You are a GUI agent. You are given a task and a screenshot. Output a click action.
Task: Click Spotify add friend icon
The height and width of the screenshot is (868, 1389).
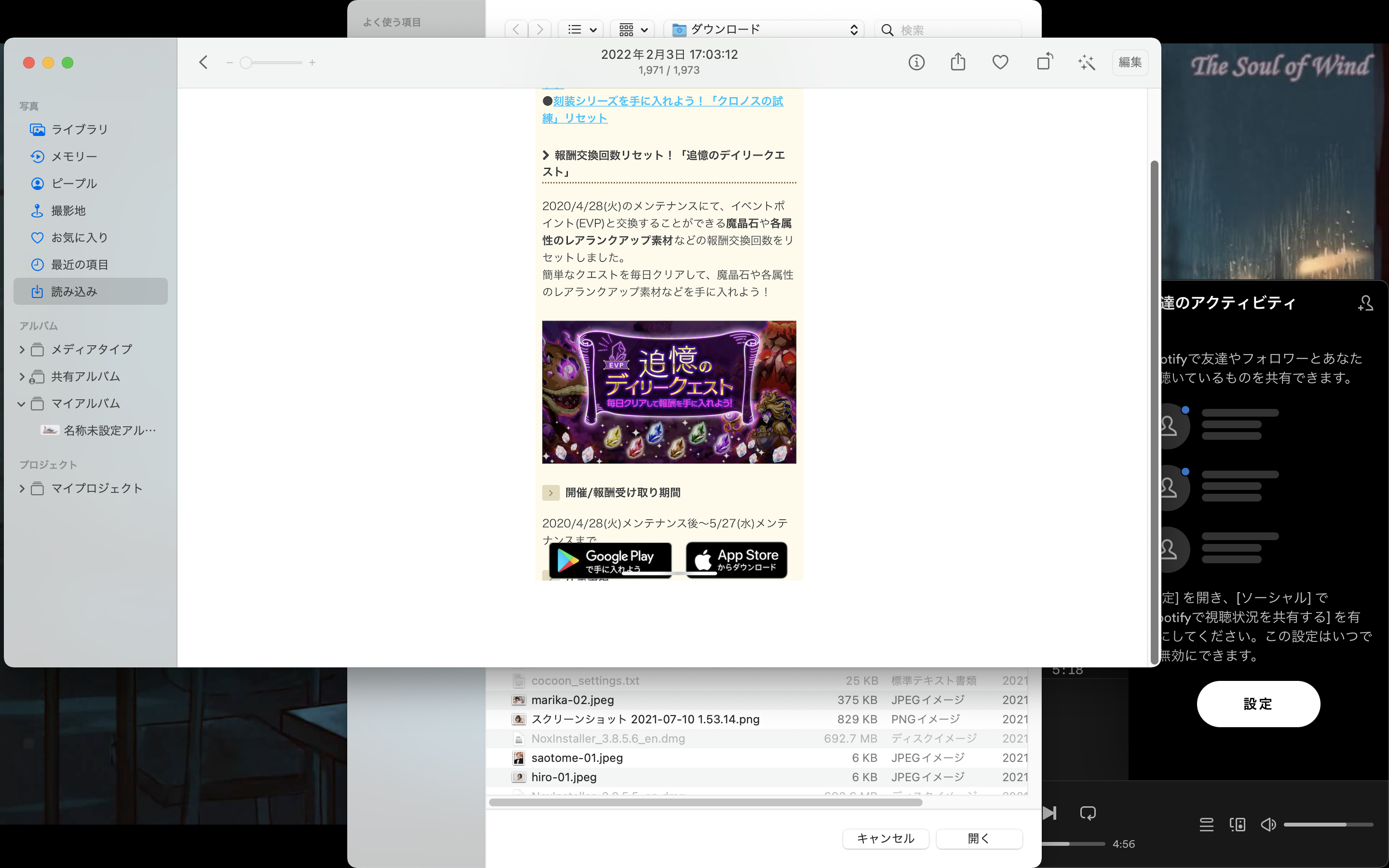[1365, 303]
